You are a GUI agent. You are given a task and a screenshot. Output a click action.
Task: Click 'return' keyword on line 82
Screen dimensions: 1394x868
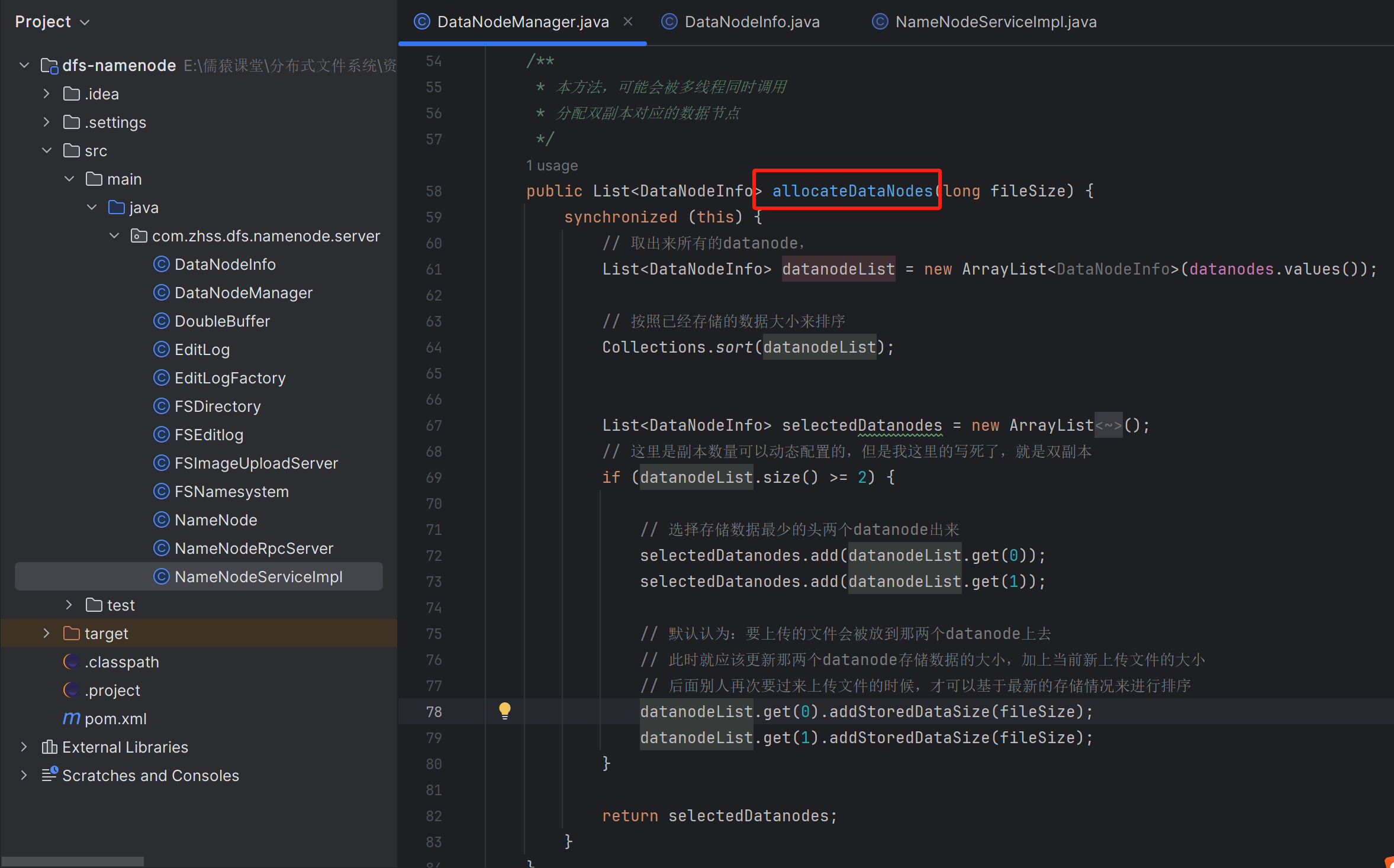click(x=630, y=815)
